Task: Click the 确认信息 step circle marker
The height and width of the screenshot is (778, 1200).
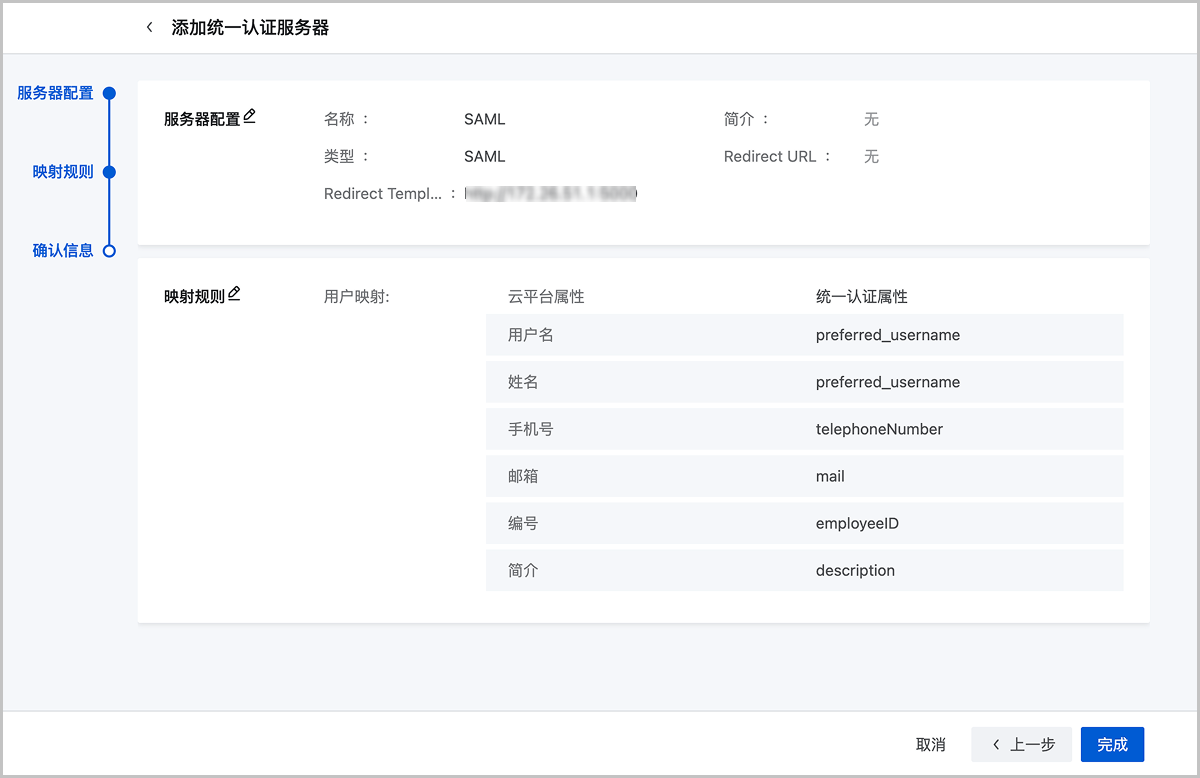Action: pos(110,251)
